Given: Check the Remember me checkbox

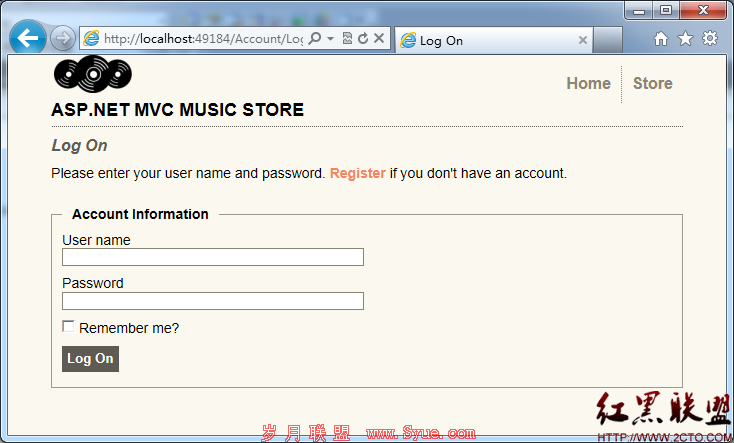Looking at the screenshot, I should point(68,326).
